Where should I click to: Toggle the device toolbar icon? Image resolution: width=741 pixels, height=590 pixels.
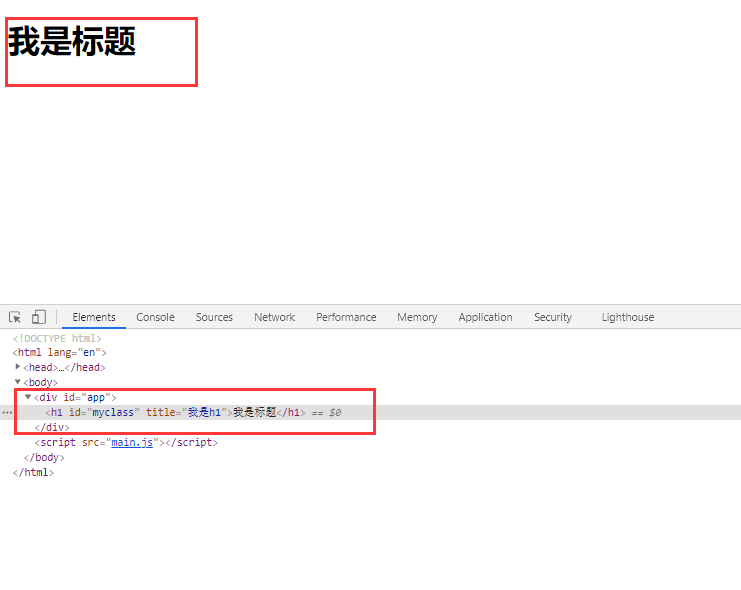[x=39, y=317]
